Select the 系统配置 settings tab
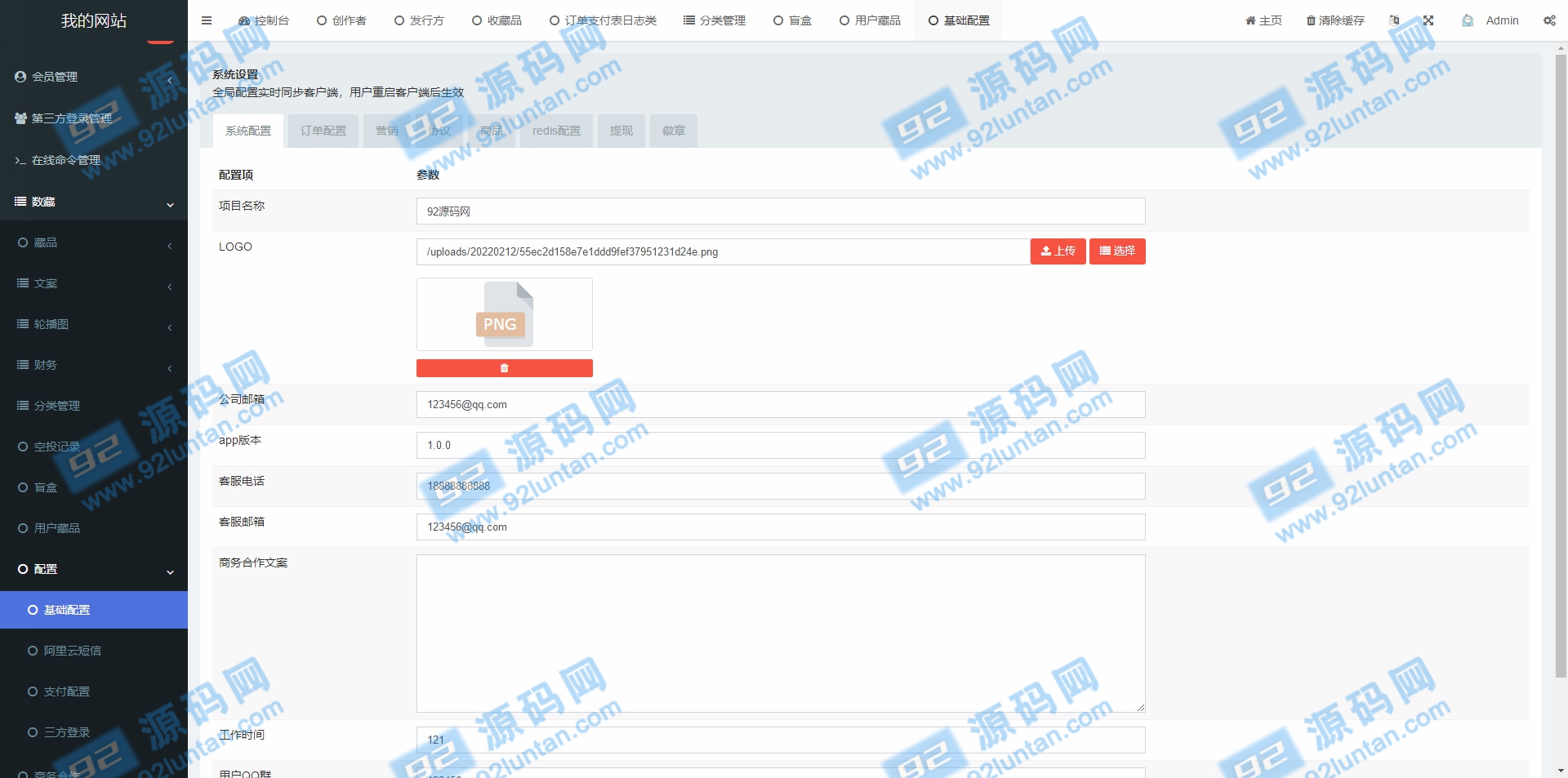This screenshot has height=778, width=1568. 248,131
